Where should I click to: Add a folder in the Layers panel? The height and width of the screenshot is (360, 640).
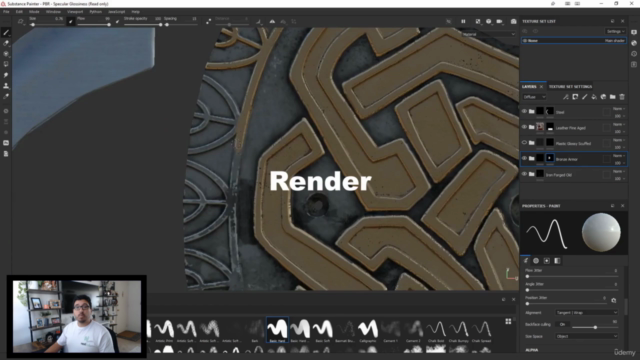click(613, 97)
